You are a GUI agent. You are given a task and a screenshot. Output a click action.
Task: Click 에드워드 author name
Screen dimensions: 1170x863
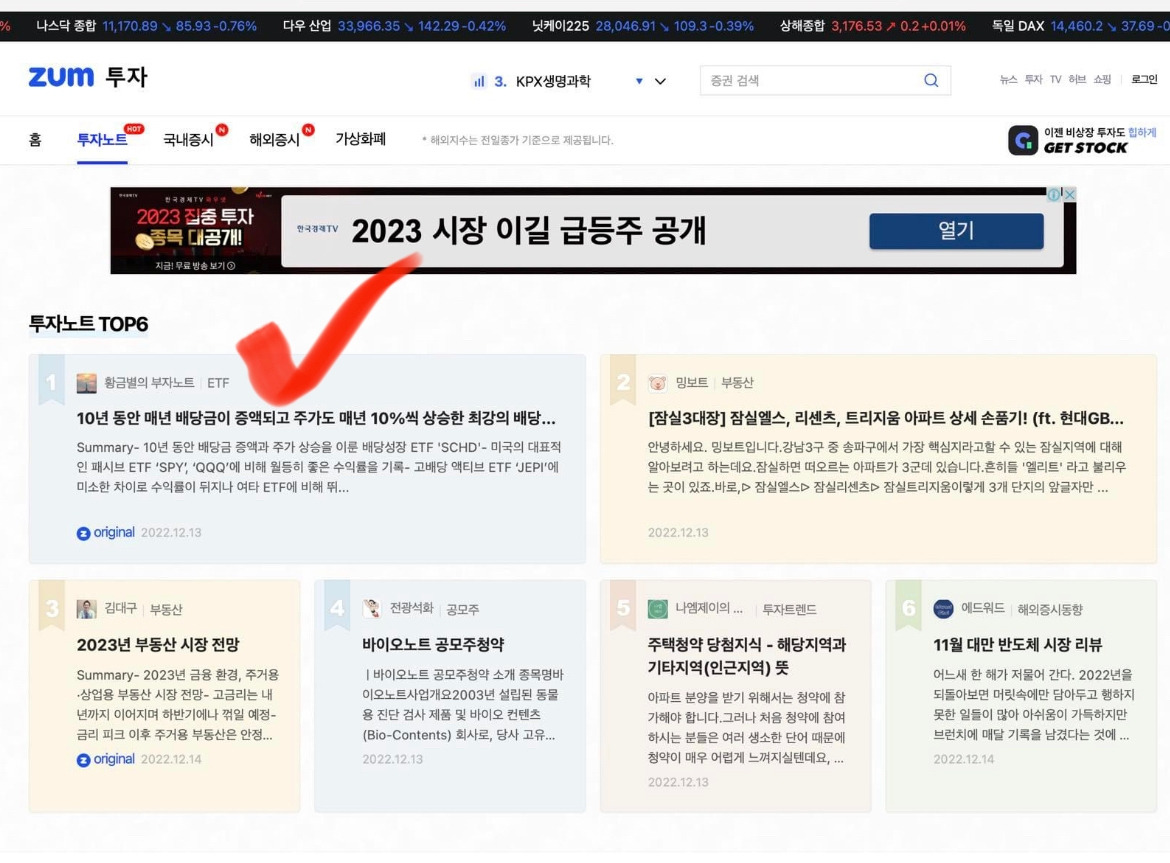click(x=983, y=608)
